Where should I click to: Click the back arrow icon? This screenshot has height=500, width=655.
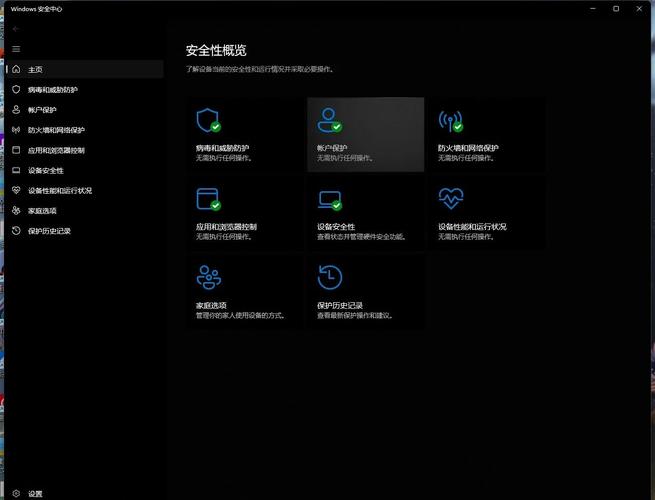(x=16, y=29)
